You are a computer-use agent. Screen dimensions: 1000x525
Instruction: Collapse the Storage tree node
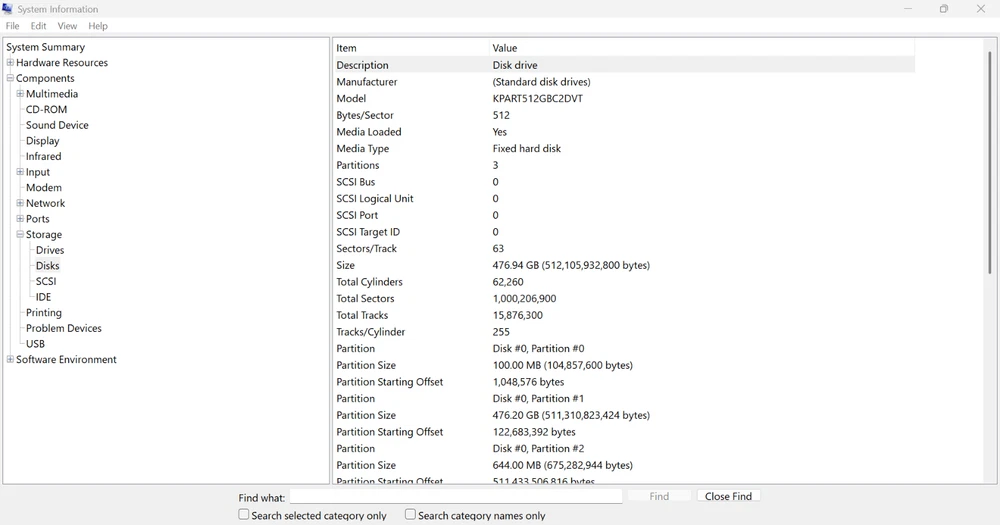point(20,235)
